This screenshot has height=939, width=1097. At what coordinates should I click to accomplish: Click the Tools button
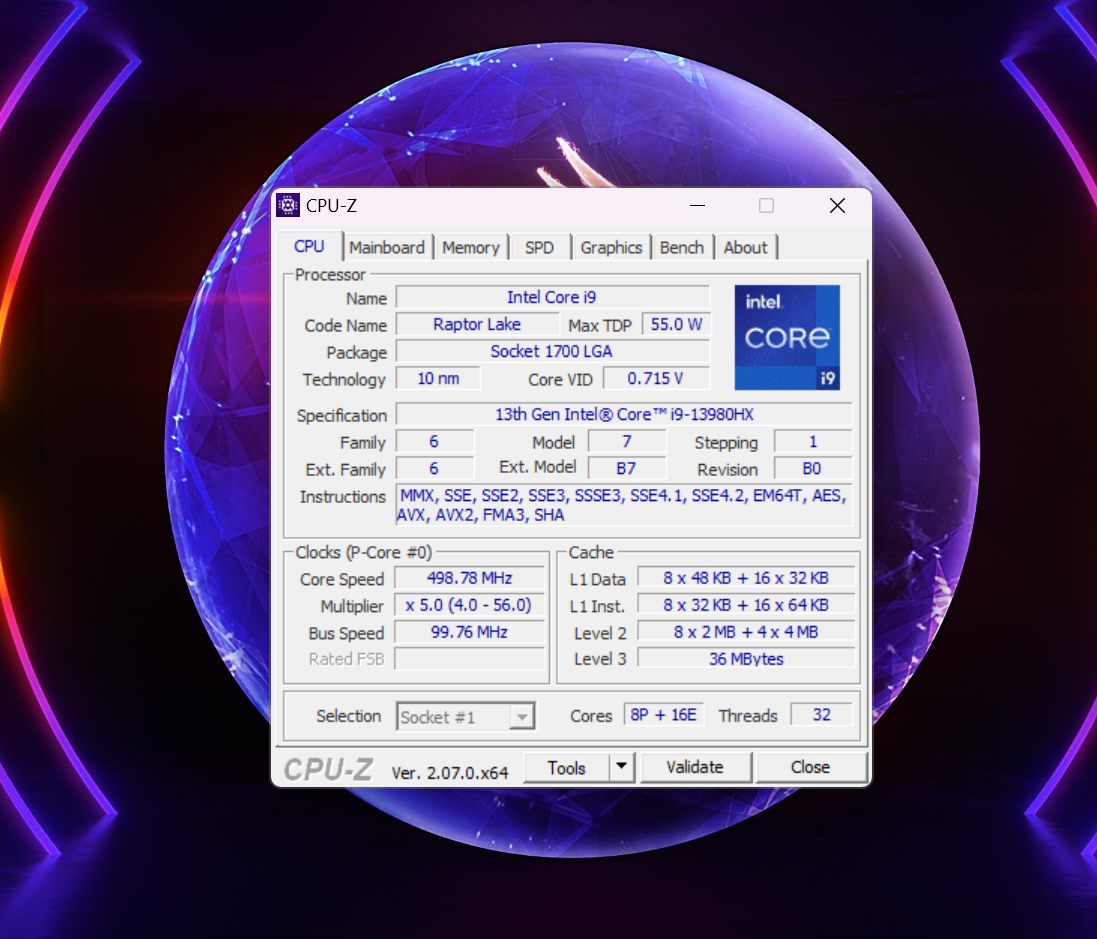click(x=567, y=768)
